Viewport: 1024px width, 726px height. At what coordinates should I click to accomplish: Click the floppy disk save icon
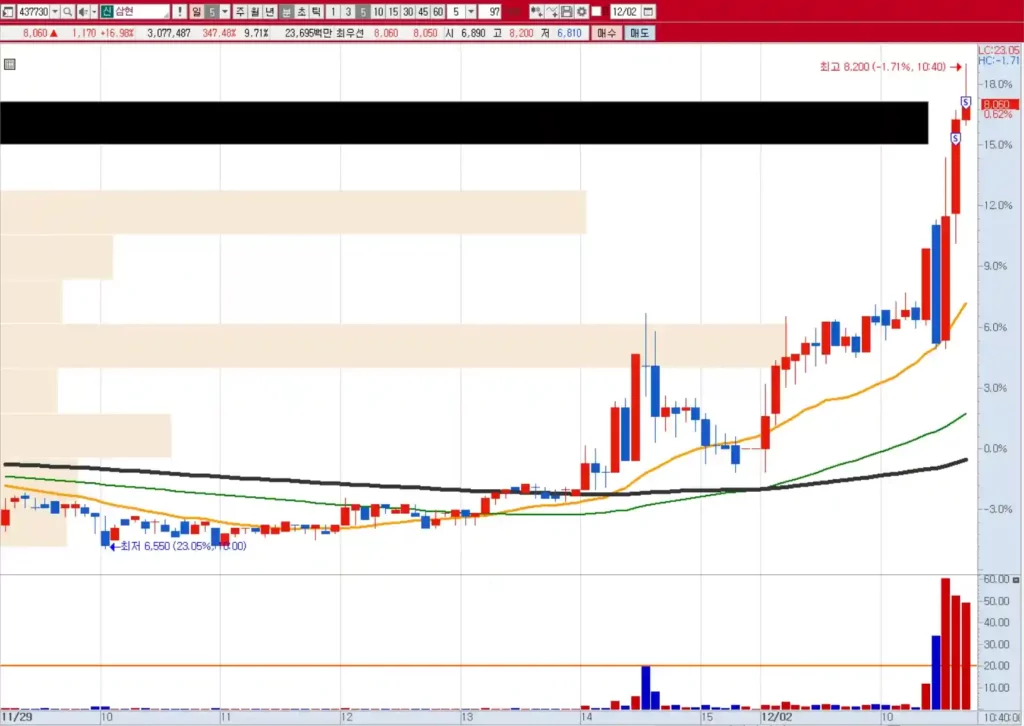[x=567, y=12]
